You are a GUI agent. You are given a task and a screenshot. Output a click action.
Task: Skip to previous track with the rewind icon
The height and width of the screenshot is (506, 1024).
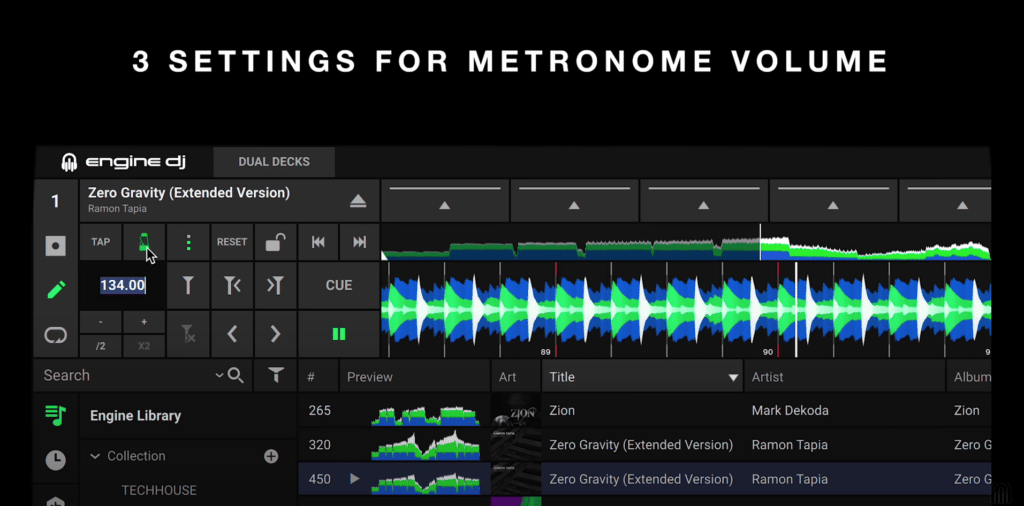[x=318, y=242]
